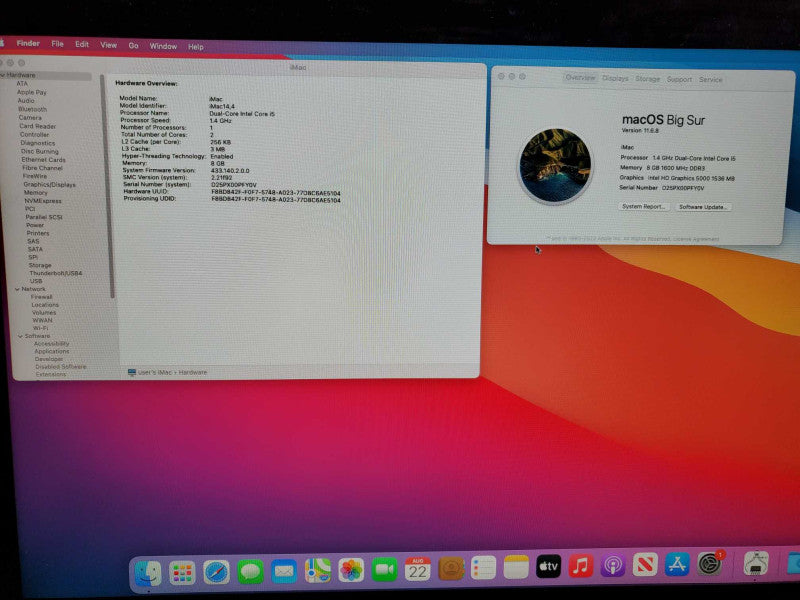Select Firewall under Network
Image resolution: width=800 pixels, height=600 pixels.
41,296
